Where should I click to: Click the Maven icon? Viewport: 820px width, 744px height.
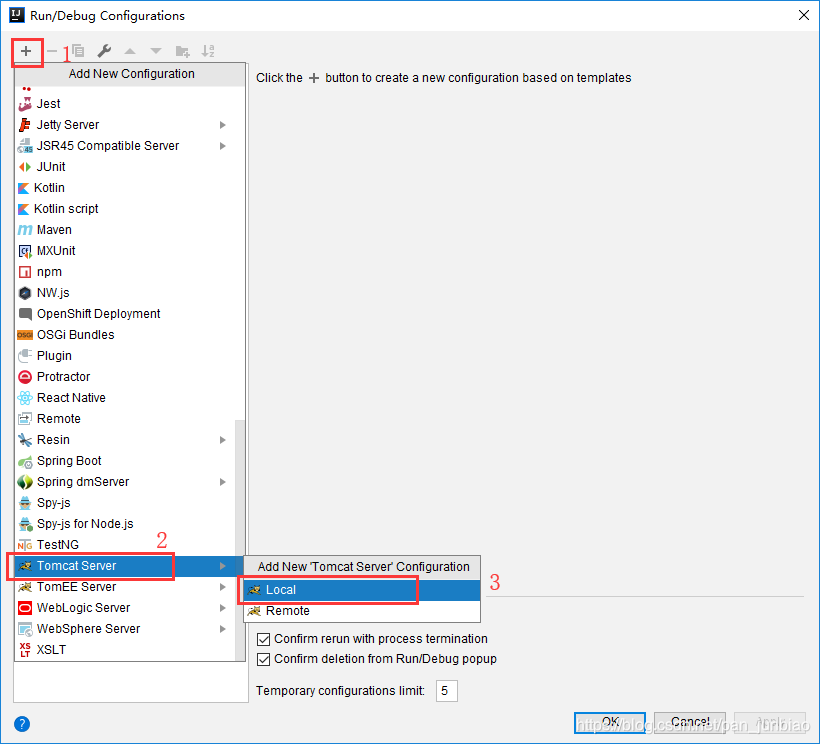(25, 230)
